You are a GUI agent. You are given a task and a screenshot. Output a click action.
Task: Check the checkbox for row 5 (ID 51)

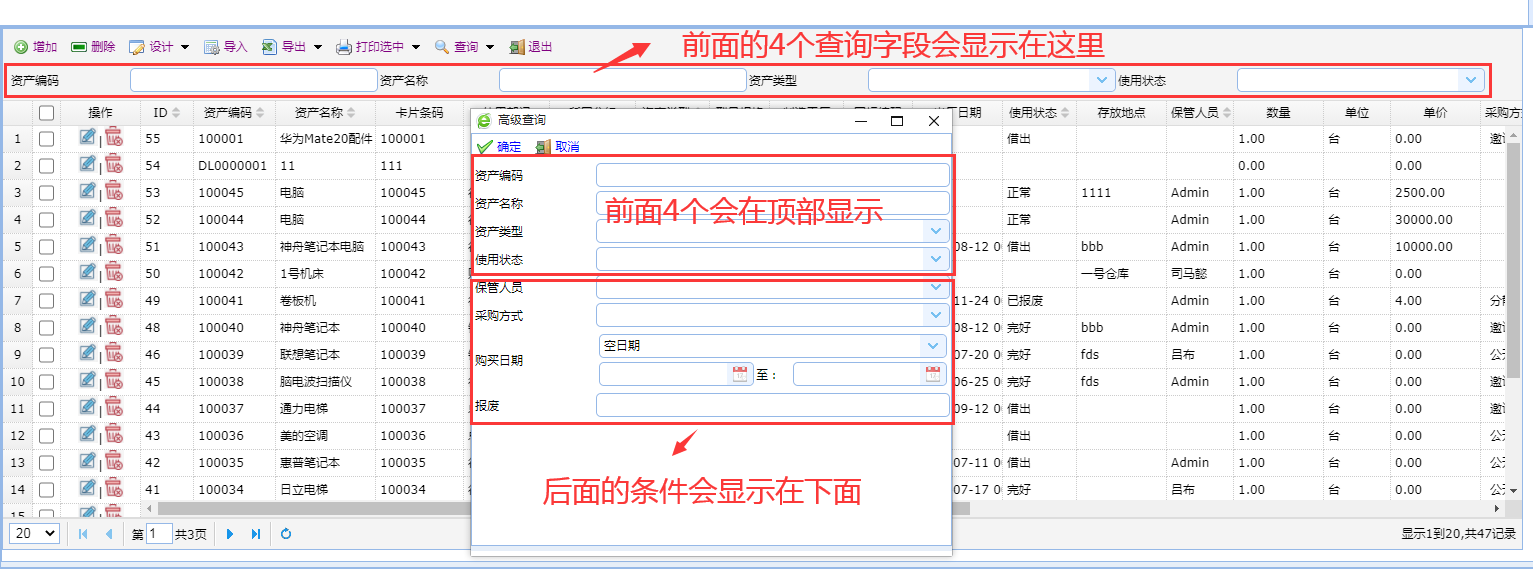[x=46, y=247]
